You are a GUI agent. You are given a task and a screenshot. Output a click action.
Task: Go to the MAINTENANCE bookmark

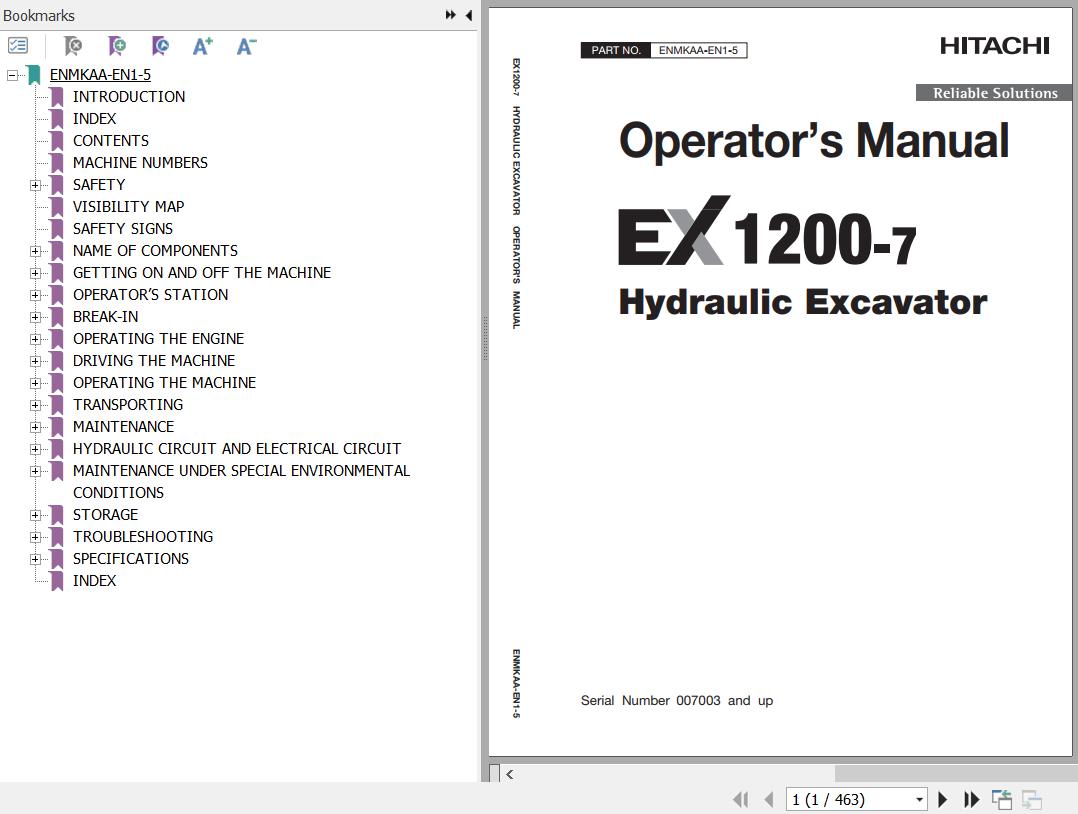[x=124, y=427]
